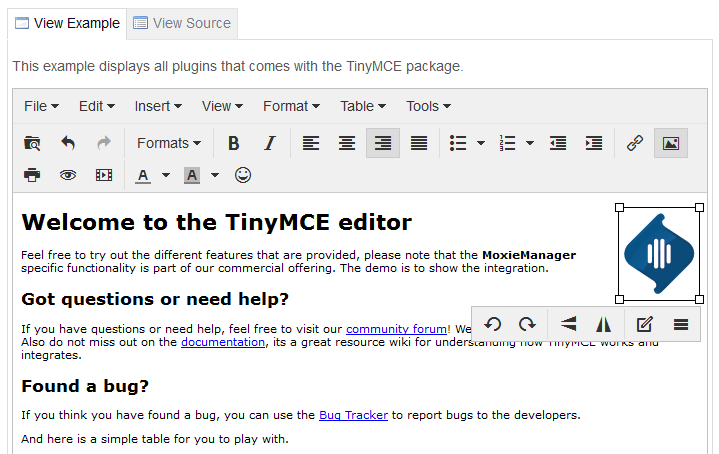The image size is (719, 454).
Task: Click the bottom-left image resize handle
Action: click(619, 299)
